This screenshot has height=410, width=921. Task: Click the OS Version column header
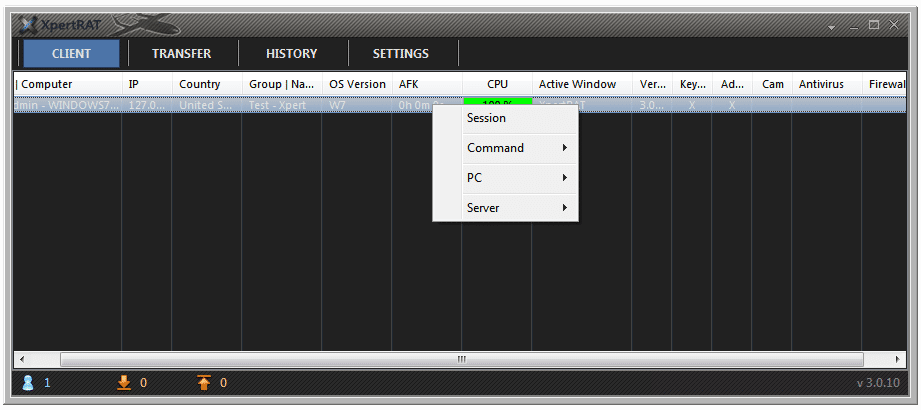[x=357, y=84]
